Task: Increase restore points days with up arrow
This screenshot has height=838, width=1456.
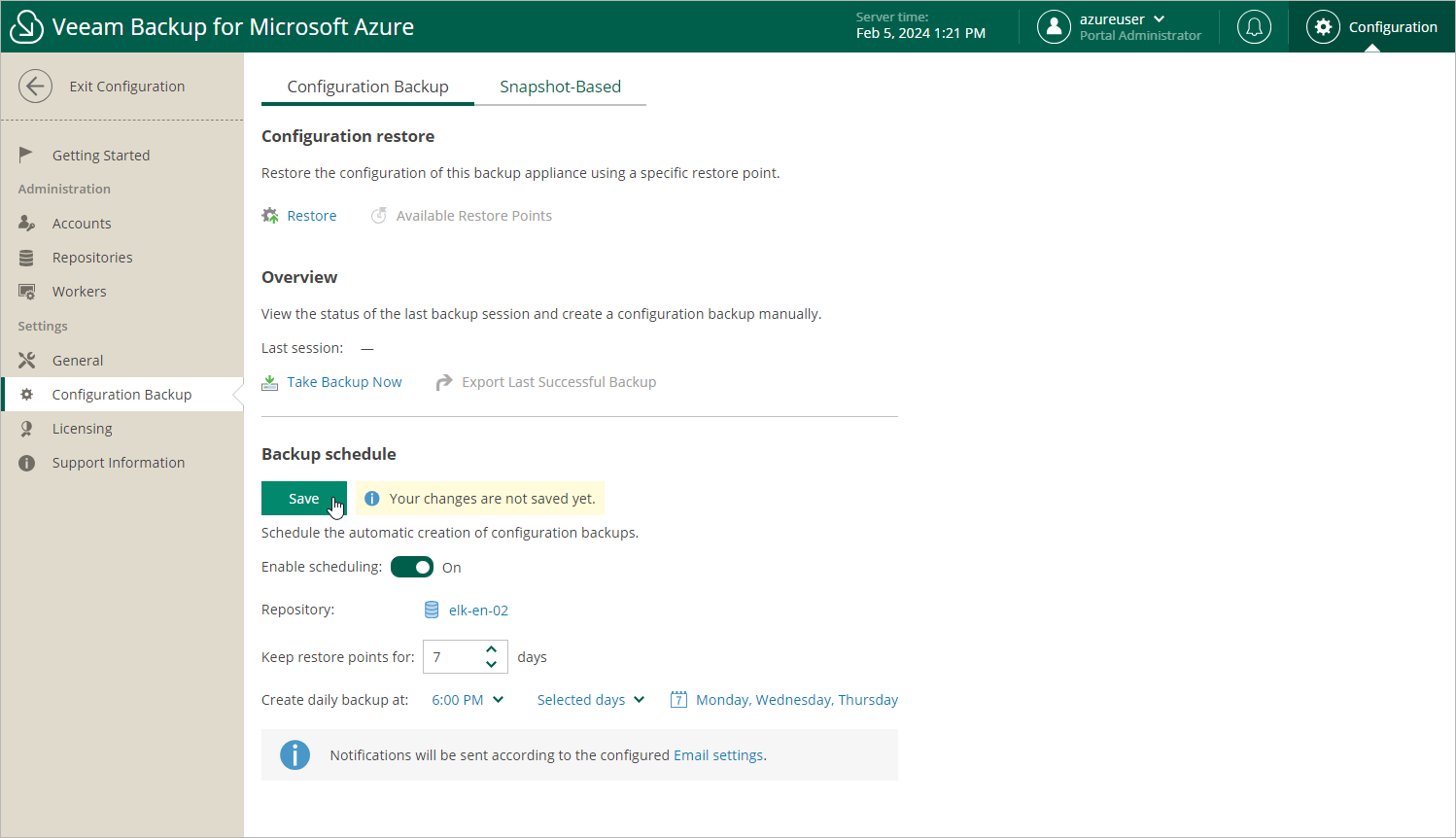Action: pos(492,649)
